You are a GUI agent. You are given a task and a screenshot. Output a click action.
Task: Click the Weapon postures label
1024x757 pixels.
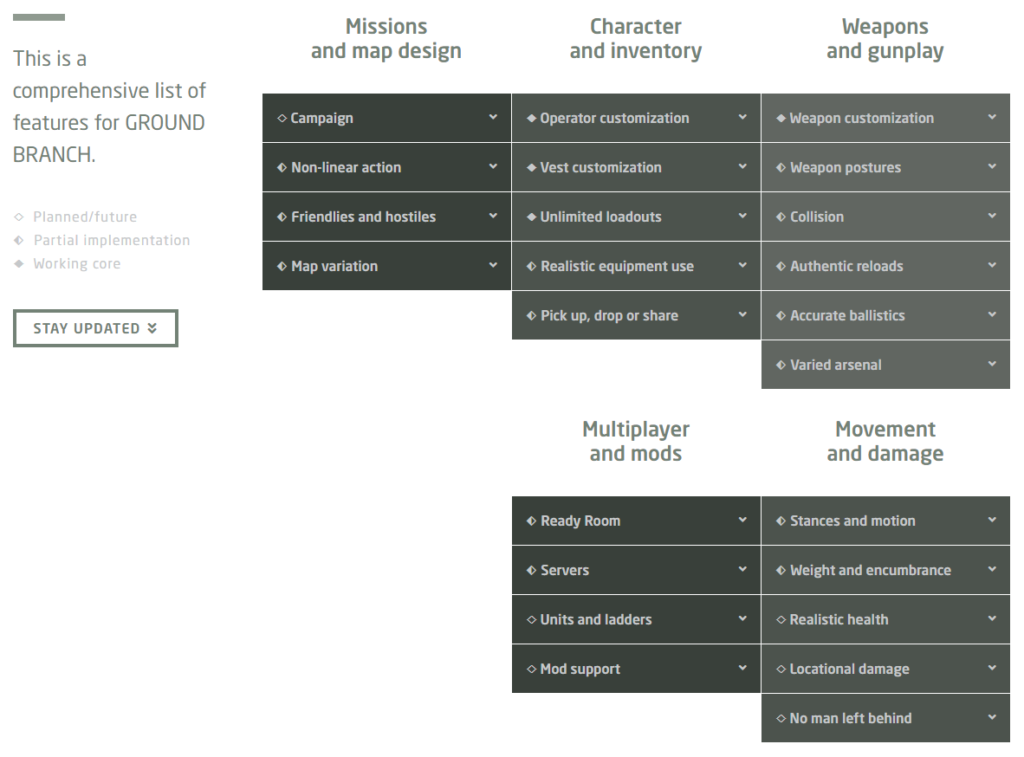click(x=846, y=168)
